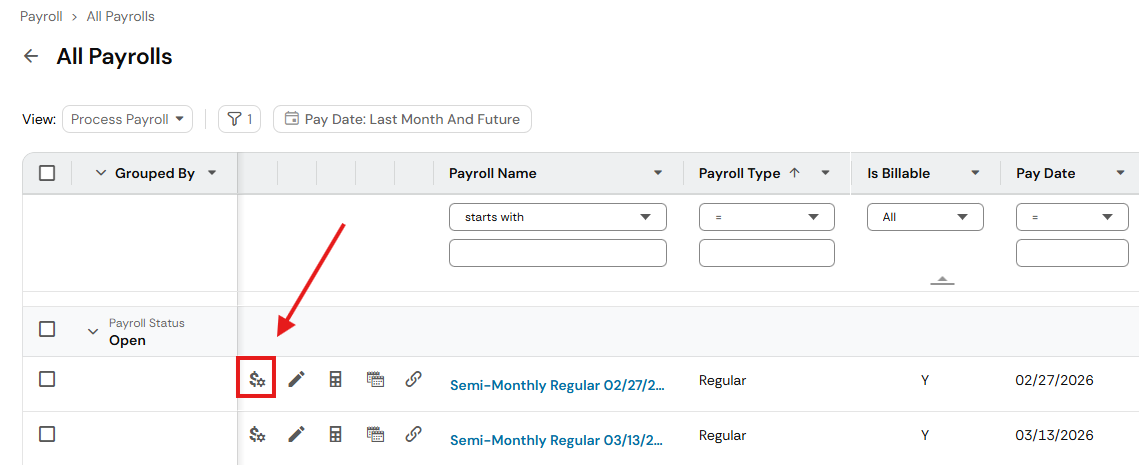Open the Process Payroll view dropdown
Image resolution: width=1139 pixels, height=465 pixels.
pos(128,119)
